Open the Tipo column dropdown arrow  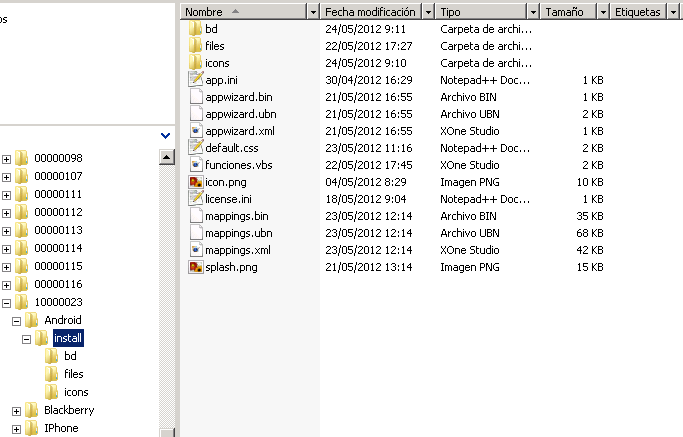(x=533, y=12)
